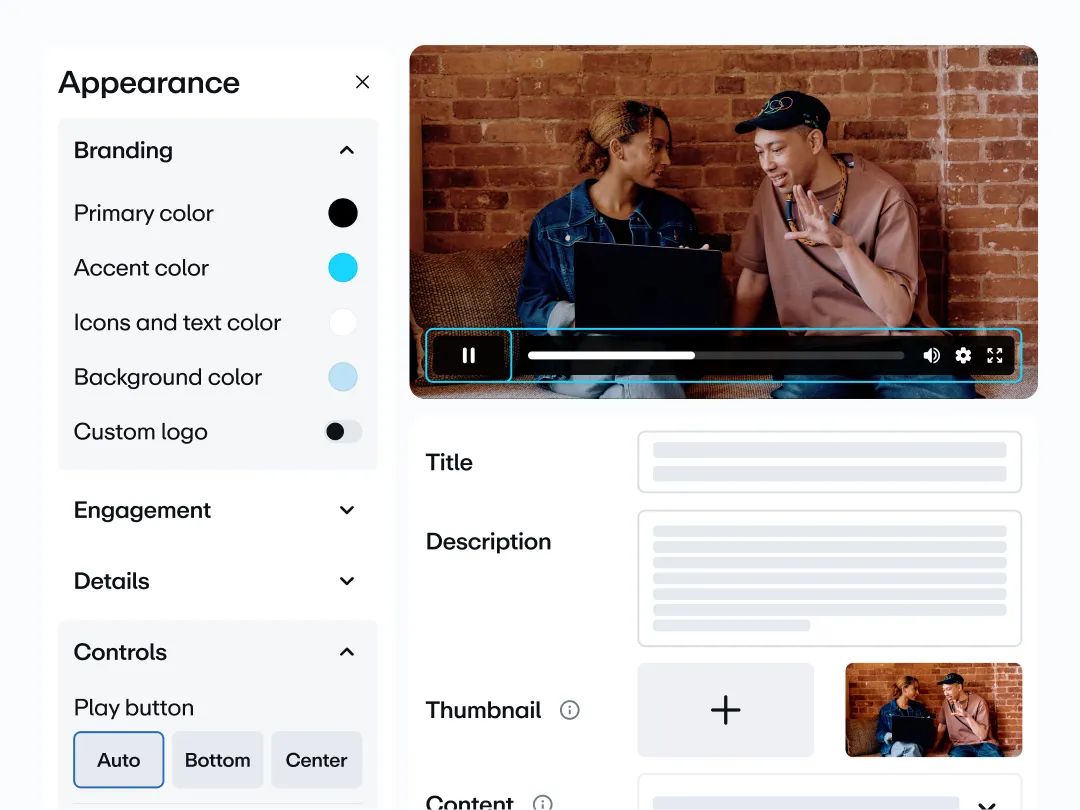The width and height of the screenshot is (1080, 810).
Task: Change the Icons and text color swatch
Action: pos(343,322)
